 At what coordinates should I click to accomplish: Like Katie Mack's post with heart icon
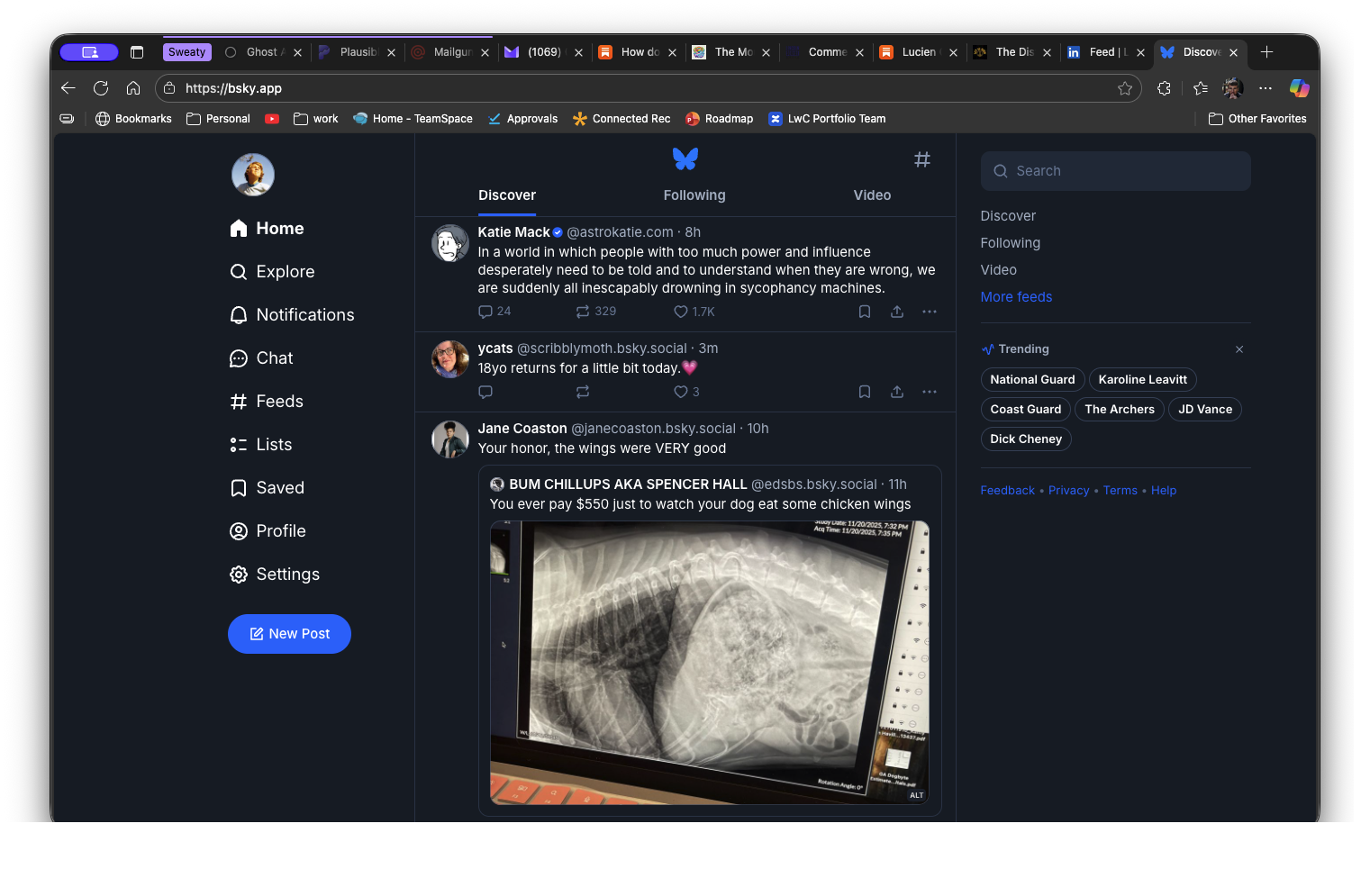pyautogui.click(x=681, y=312)
